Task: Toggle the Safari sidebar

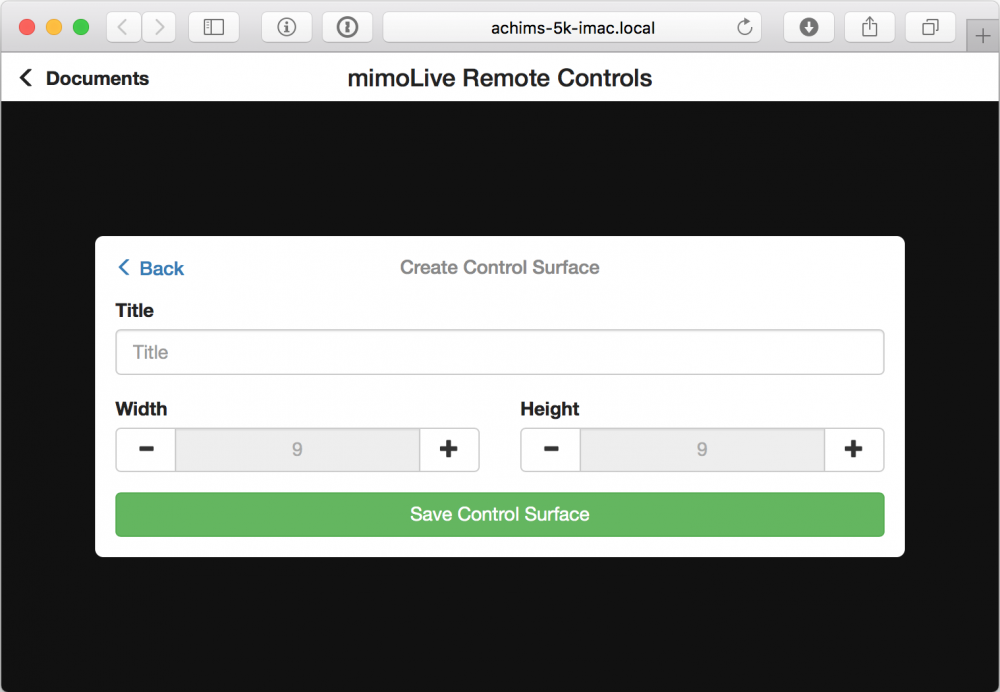Action: coord(214,27)
